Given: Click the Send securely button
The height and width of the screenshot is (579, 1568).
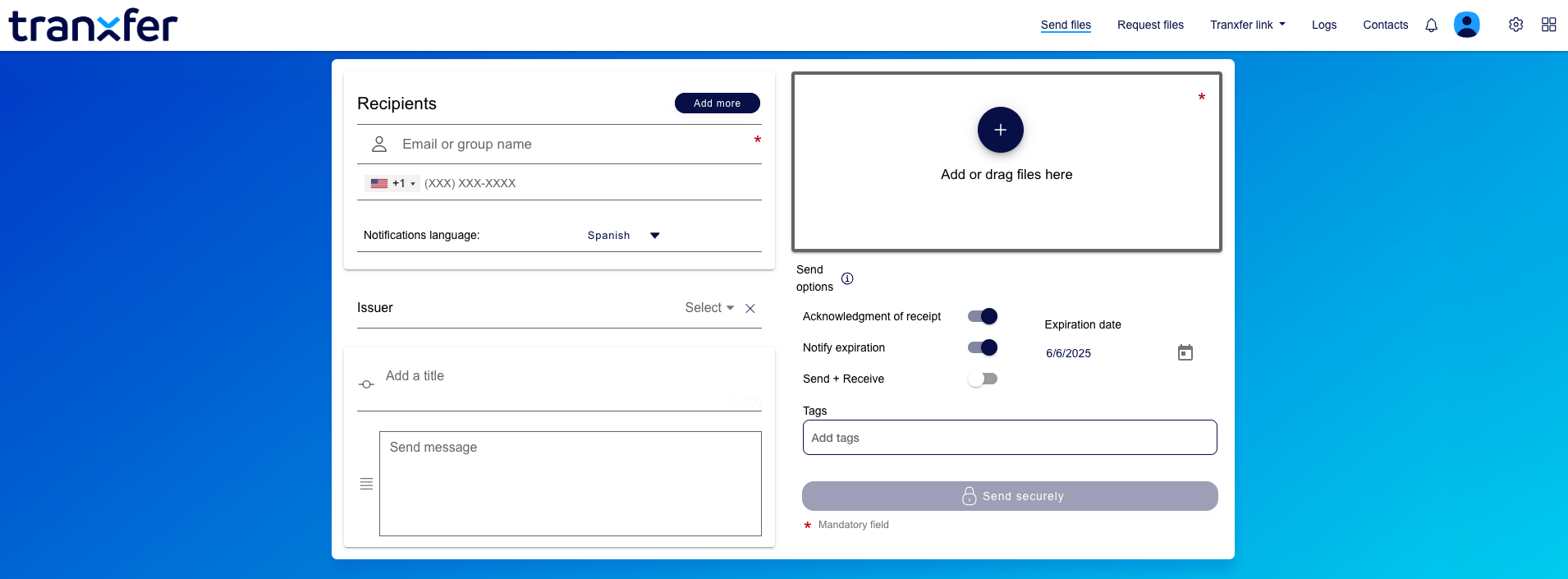Looking at the screenshot, I should point(1010,496).
